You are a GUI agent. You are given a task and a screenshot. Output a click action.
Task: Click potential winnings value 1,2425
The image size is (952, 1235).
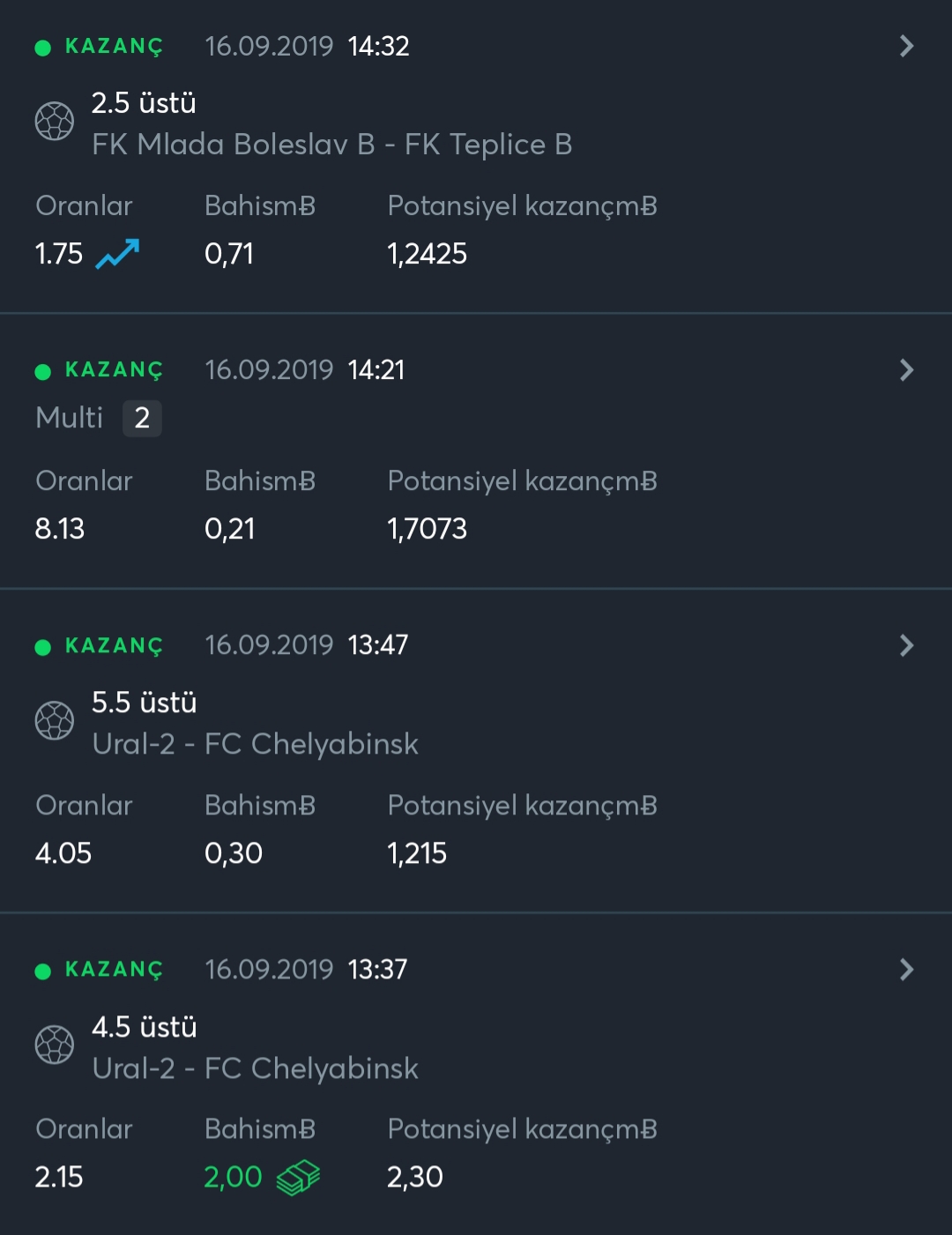tap(427, 254)
